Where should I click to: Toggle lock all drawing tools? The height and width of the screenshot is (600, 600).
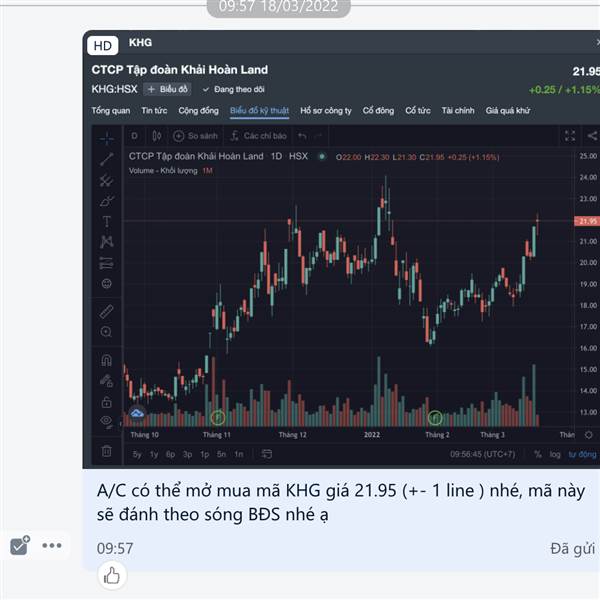107,402
